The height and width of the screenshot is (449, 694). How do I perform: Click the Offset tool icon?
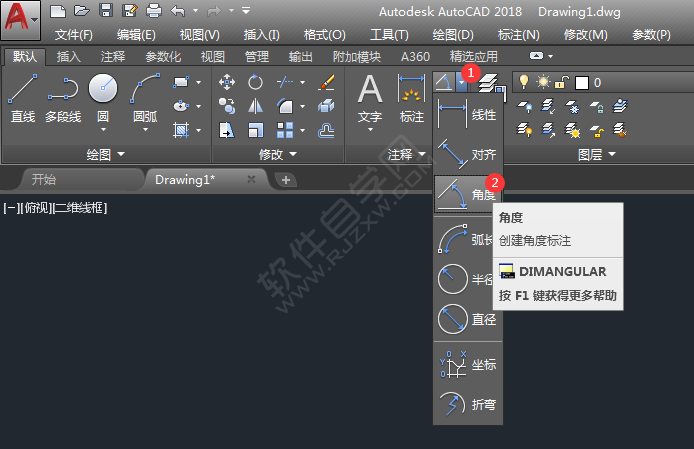coord(326,130)
